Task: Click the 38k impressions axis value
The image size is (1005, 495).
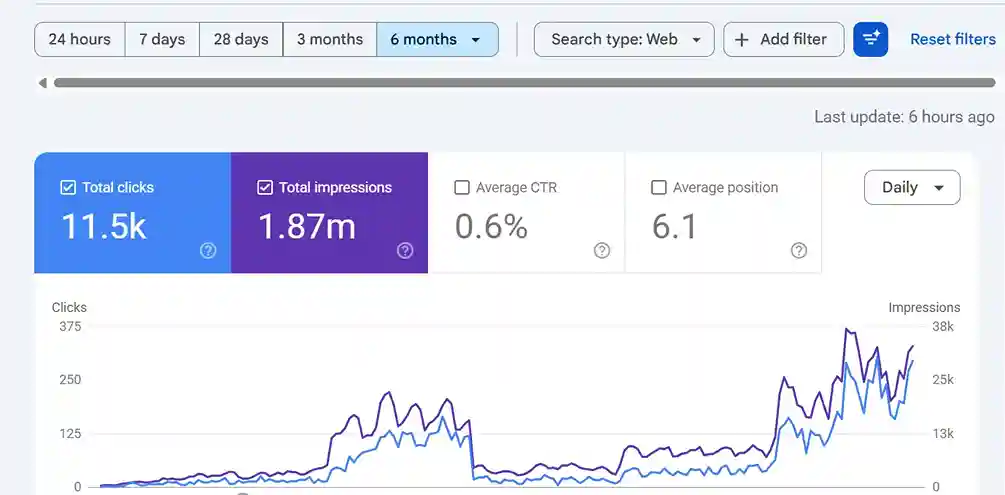Action: (942, 326)
